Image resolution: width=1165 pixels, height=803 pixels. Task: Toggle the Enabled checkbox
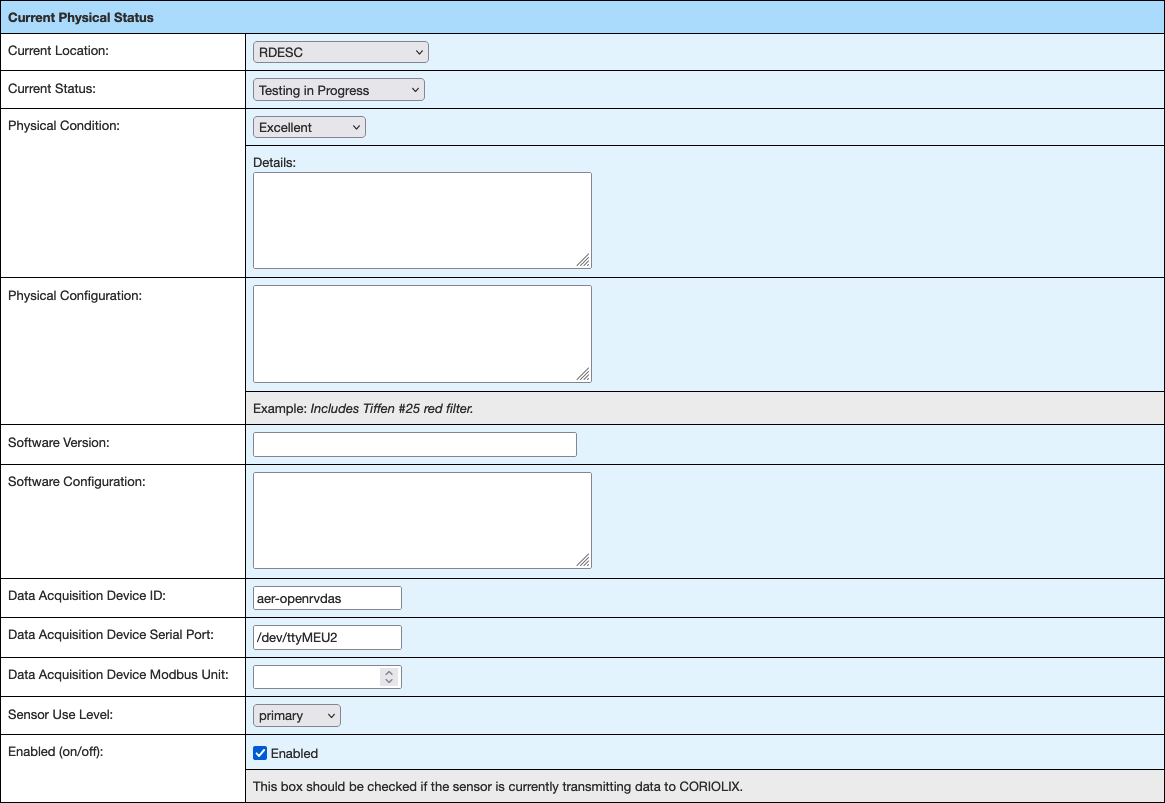[x=260, y=753]
